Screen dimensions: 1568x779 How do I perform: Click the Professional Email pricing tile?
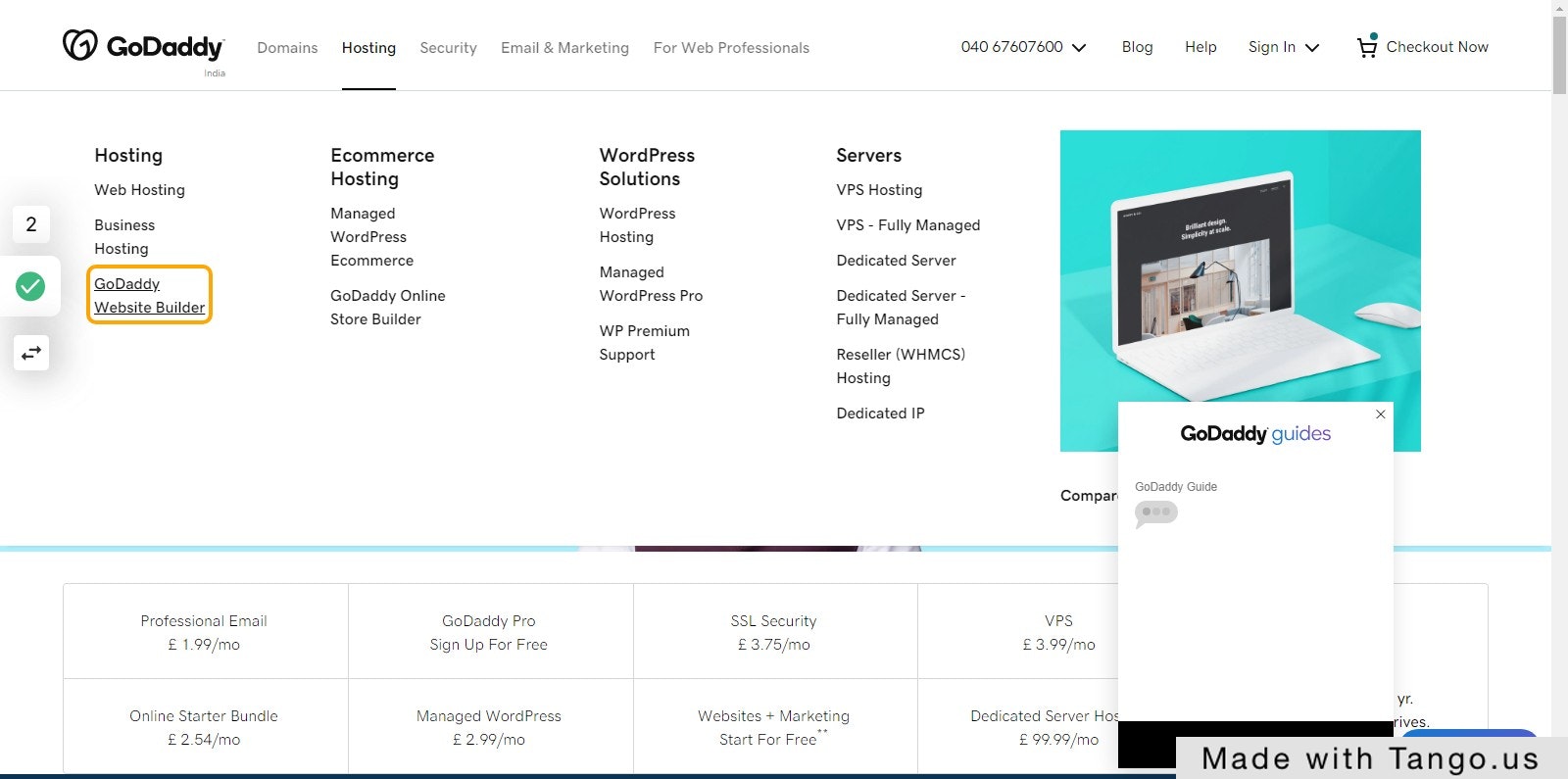click(205, 632)
